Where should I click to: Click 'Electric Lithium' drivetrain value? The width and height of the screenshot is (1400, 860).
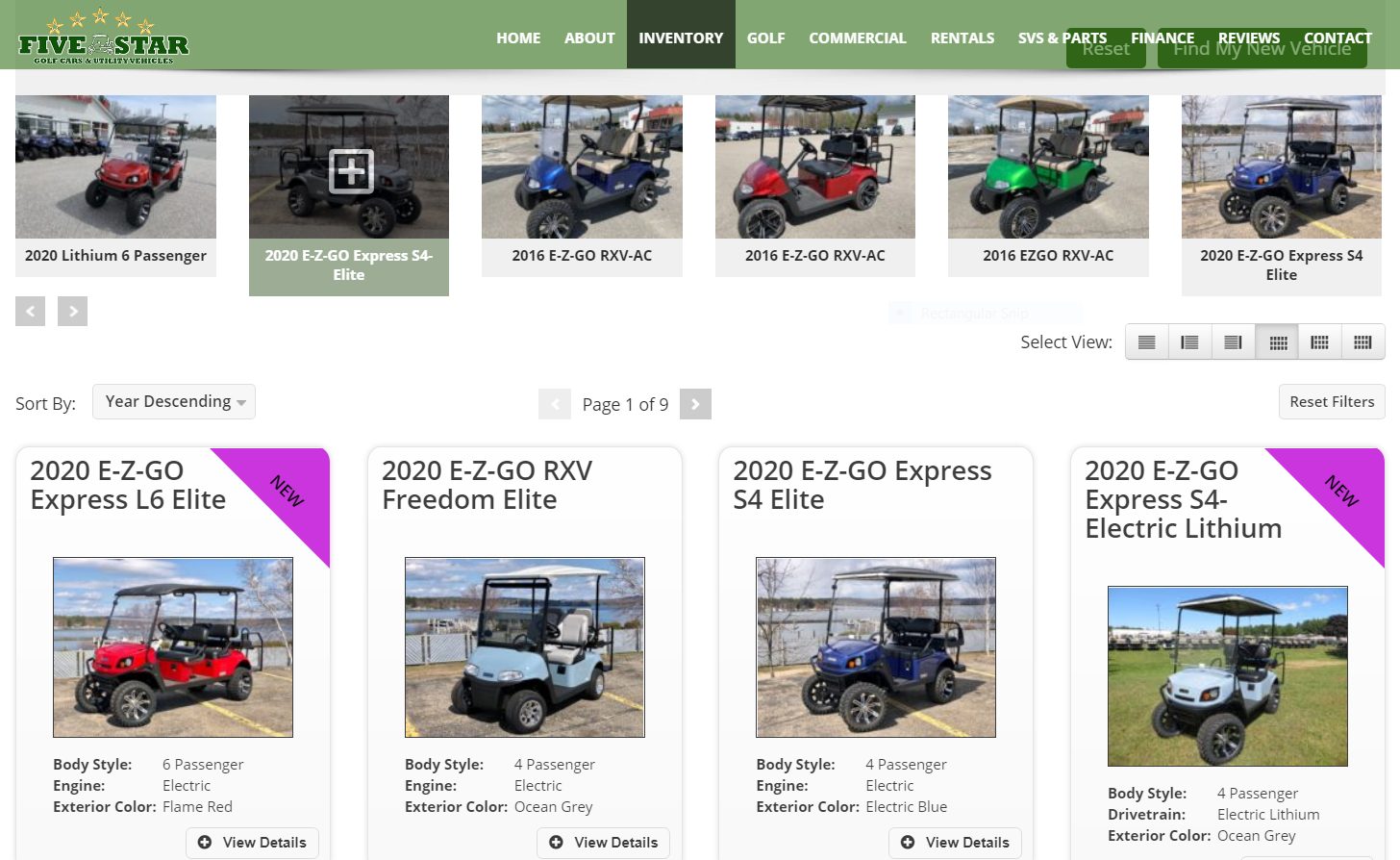coord(1268,815)
